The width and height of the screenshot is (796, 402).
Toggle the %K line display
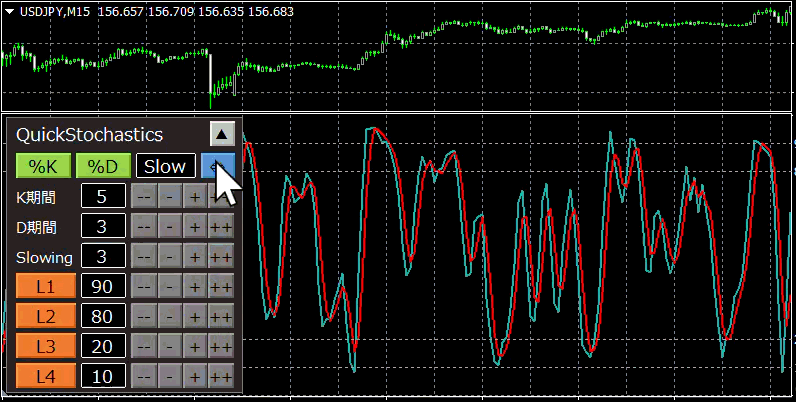pyautogui.click(x=43, y=166)
